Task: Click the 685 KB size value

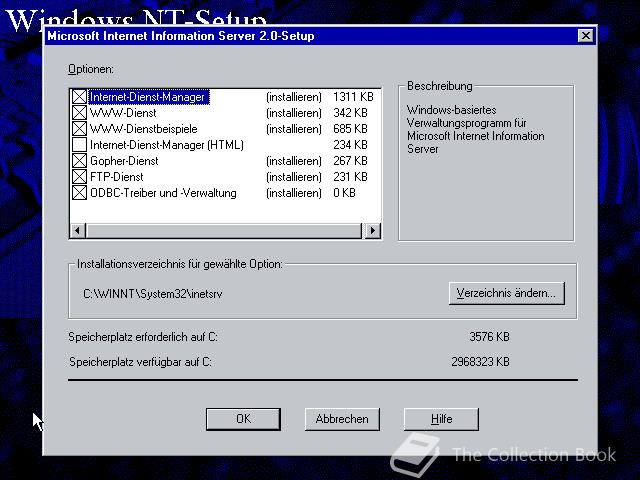Action: 350,129
